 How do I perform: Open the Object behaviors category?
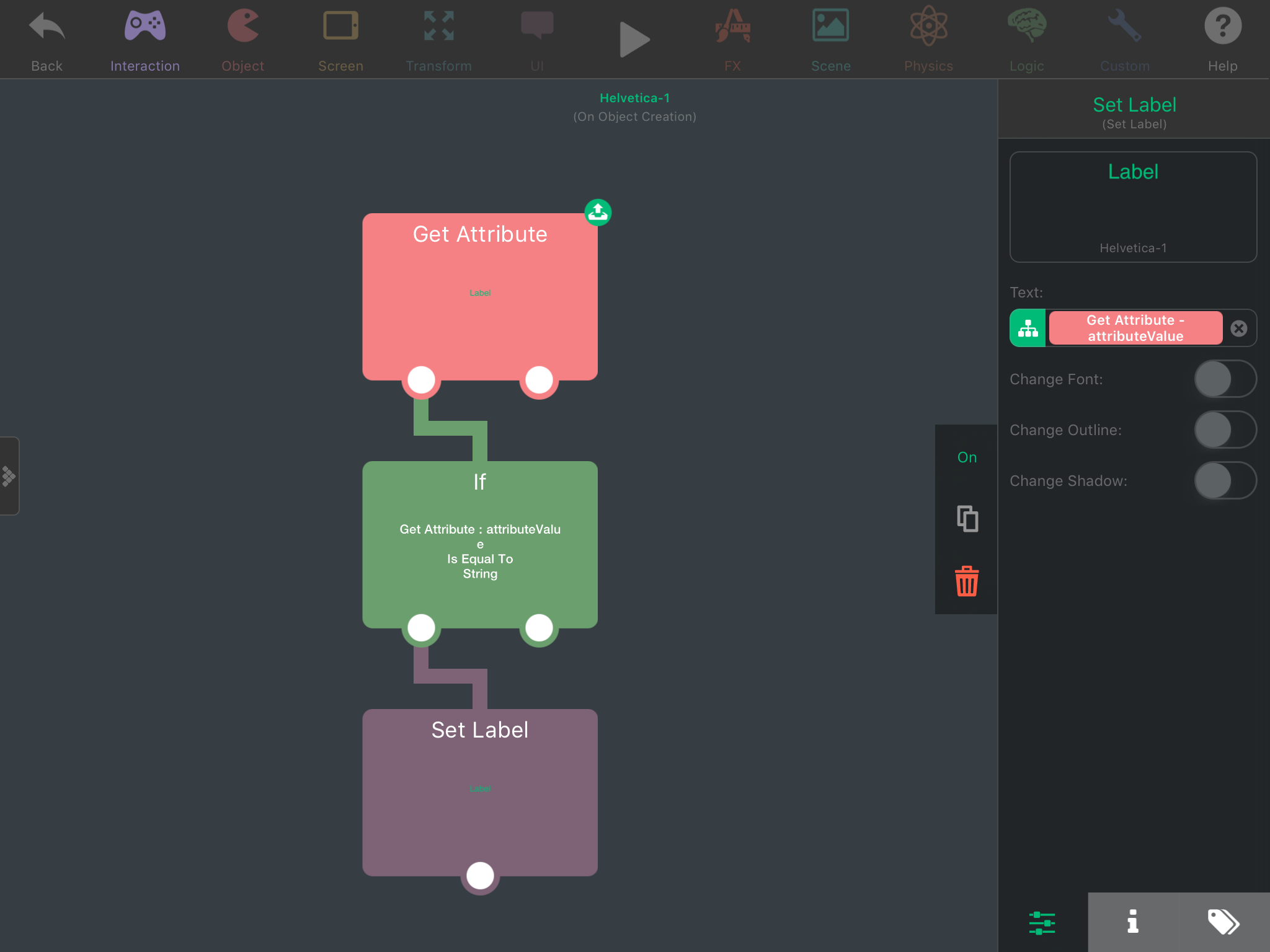pos(242,28)
